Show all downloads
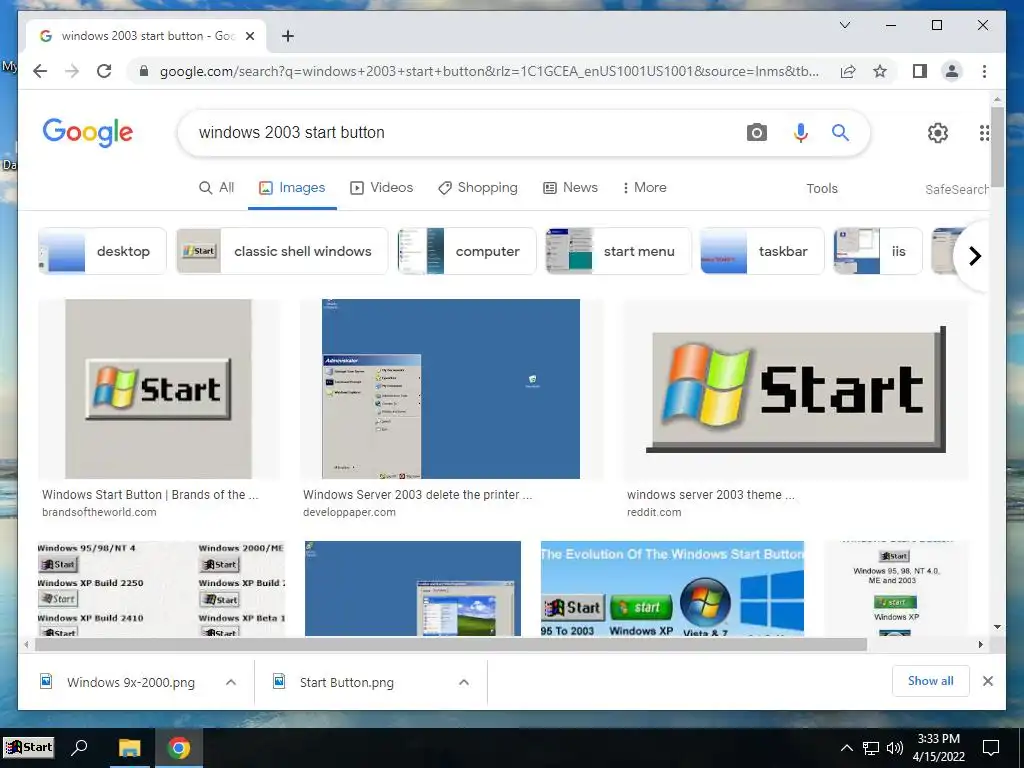The image size is (1024, 768). point(931,681)
